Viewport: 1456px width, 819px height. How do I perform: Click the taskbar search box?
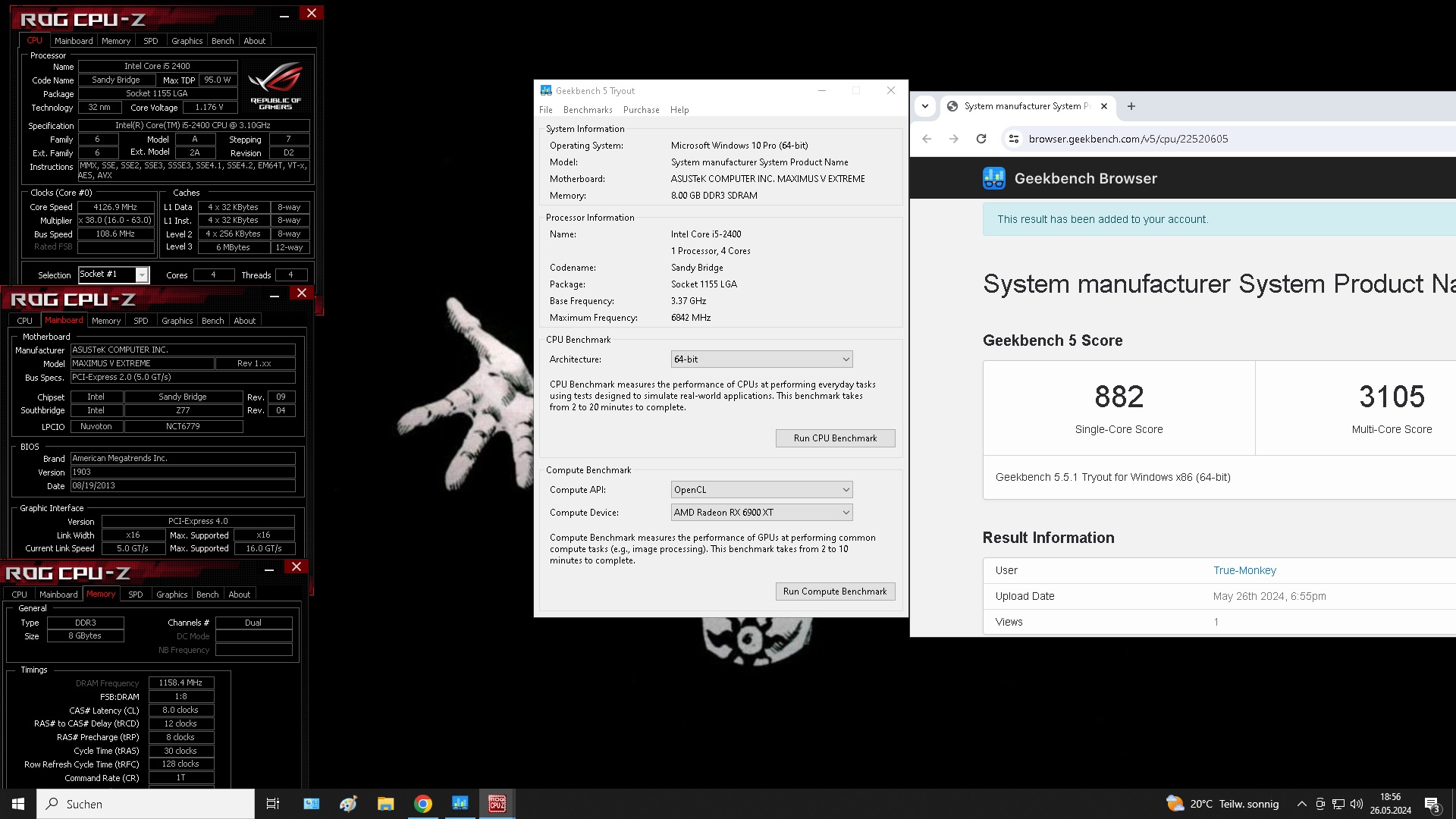click(146, 804)
